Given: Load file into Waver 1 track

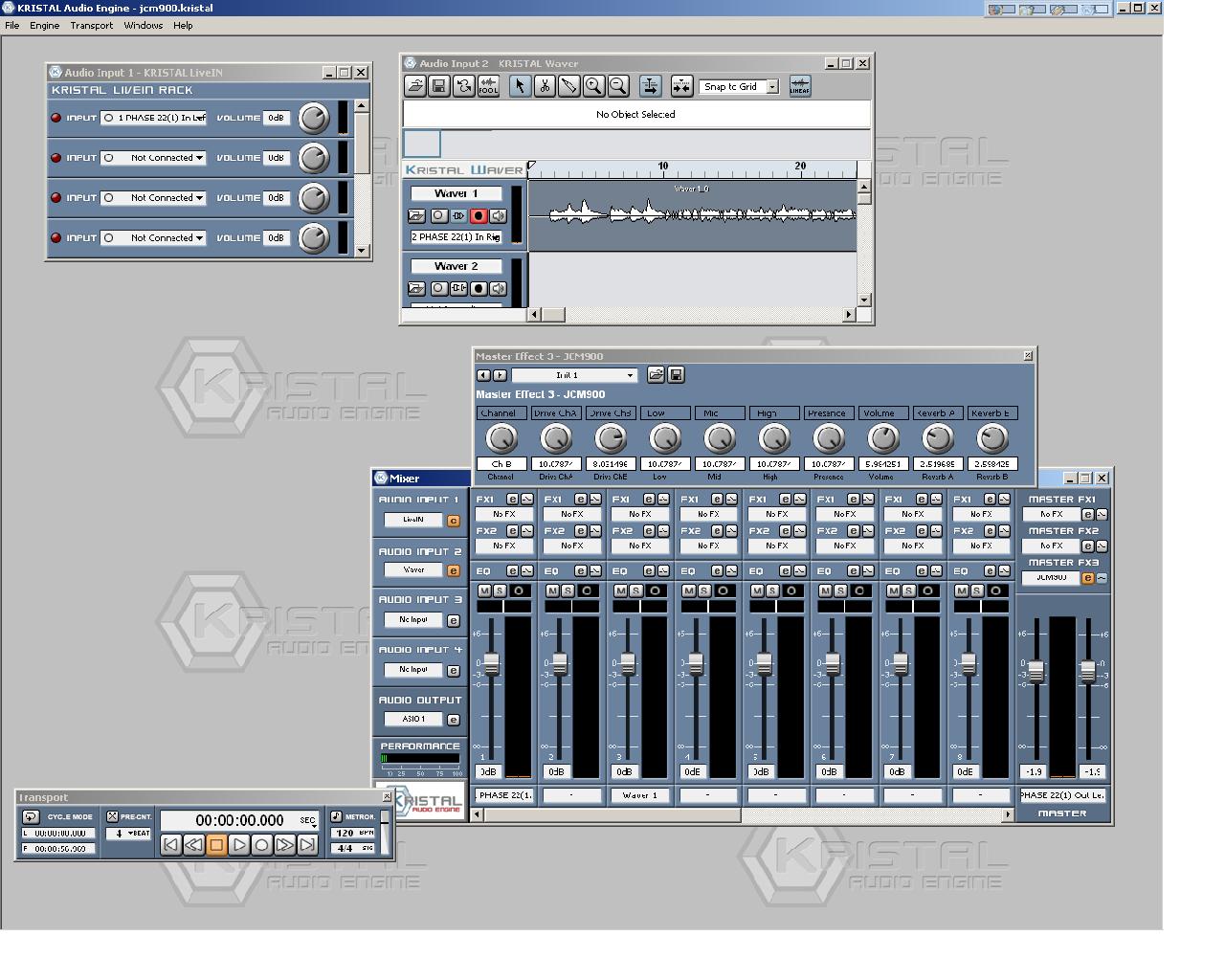Looking at the screenshot, I should pyautogui.click(x=416, y=216).
